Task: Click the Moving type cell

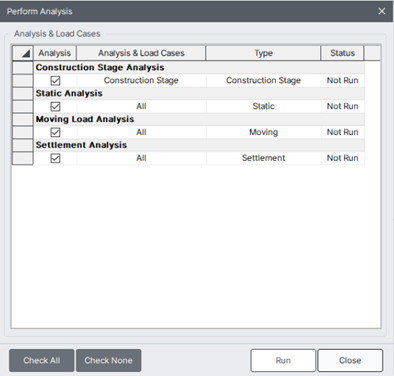Action: (x=263, y=132)
